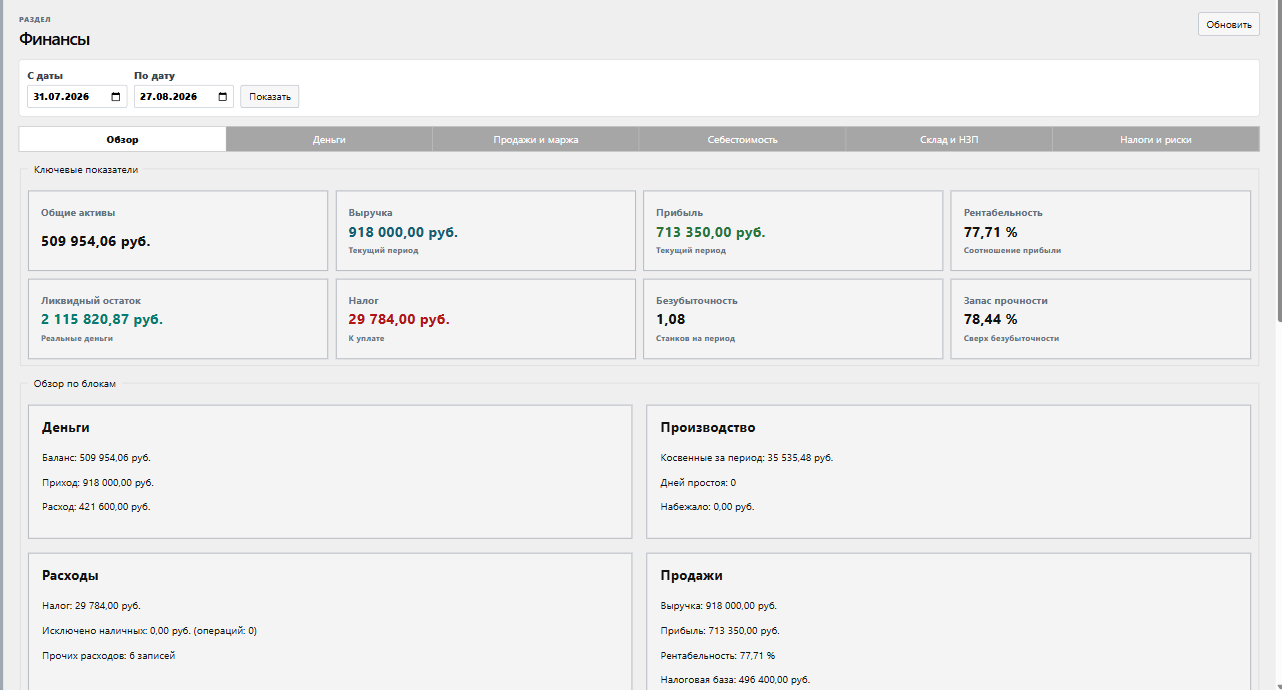Click the Продажи block heading
Image resolution: width=1282 pixels, height=690 pixels.
692,575
